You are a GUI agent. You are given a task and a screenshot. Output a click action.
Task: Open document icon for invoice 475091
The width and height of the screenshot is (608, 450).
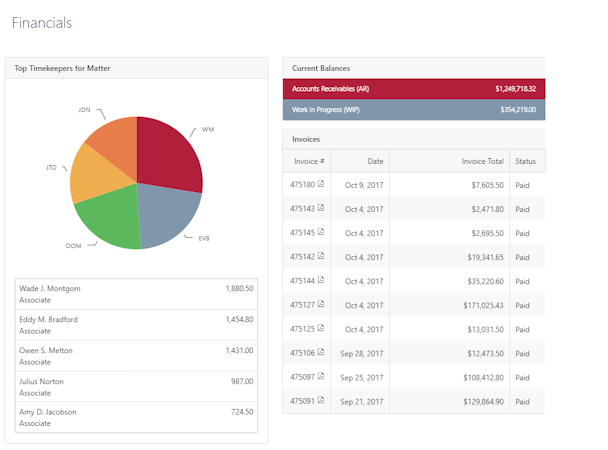pyautogui.click(x=321, y=400)
